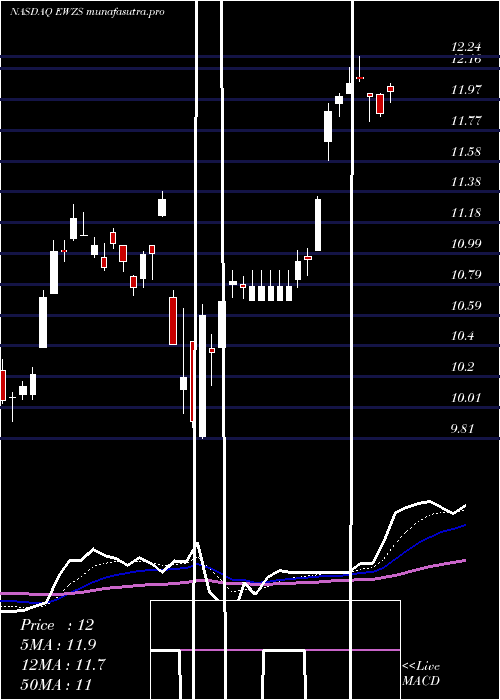Click the 10.99 price axis label

466,244
